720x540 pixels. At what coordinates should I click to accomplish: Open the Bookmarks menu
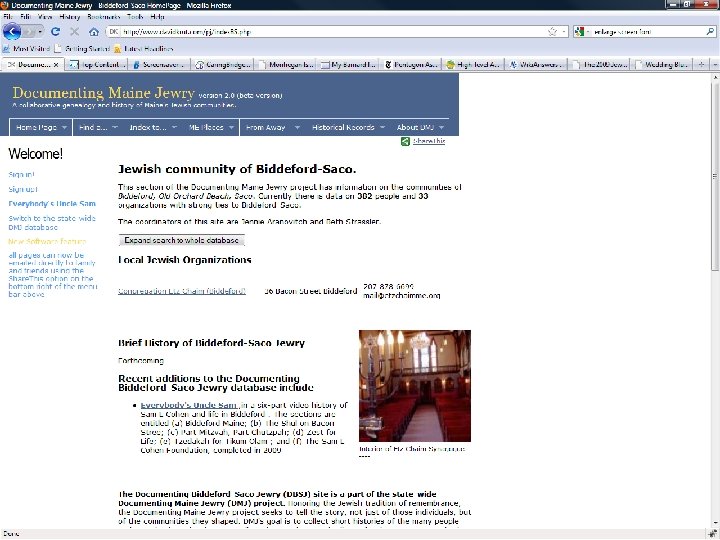point(103,17)
